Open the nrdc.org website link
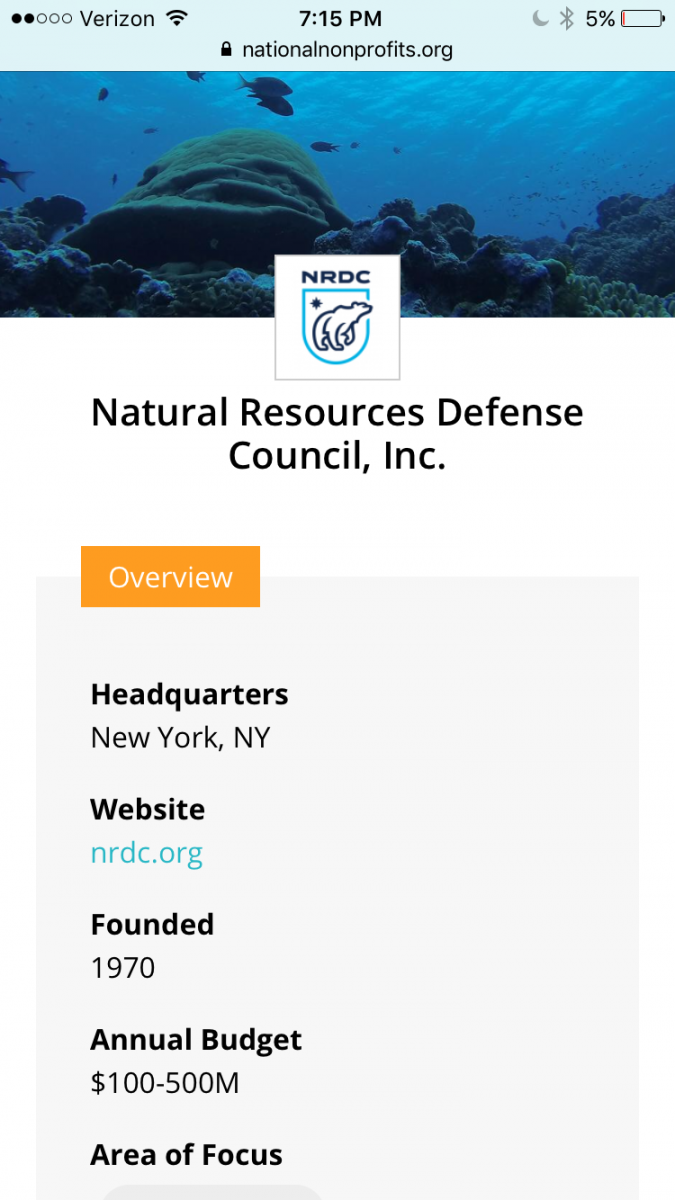 147,853
